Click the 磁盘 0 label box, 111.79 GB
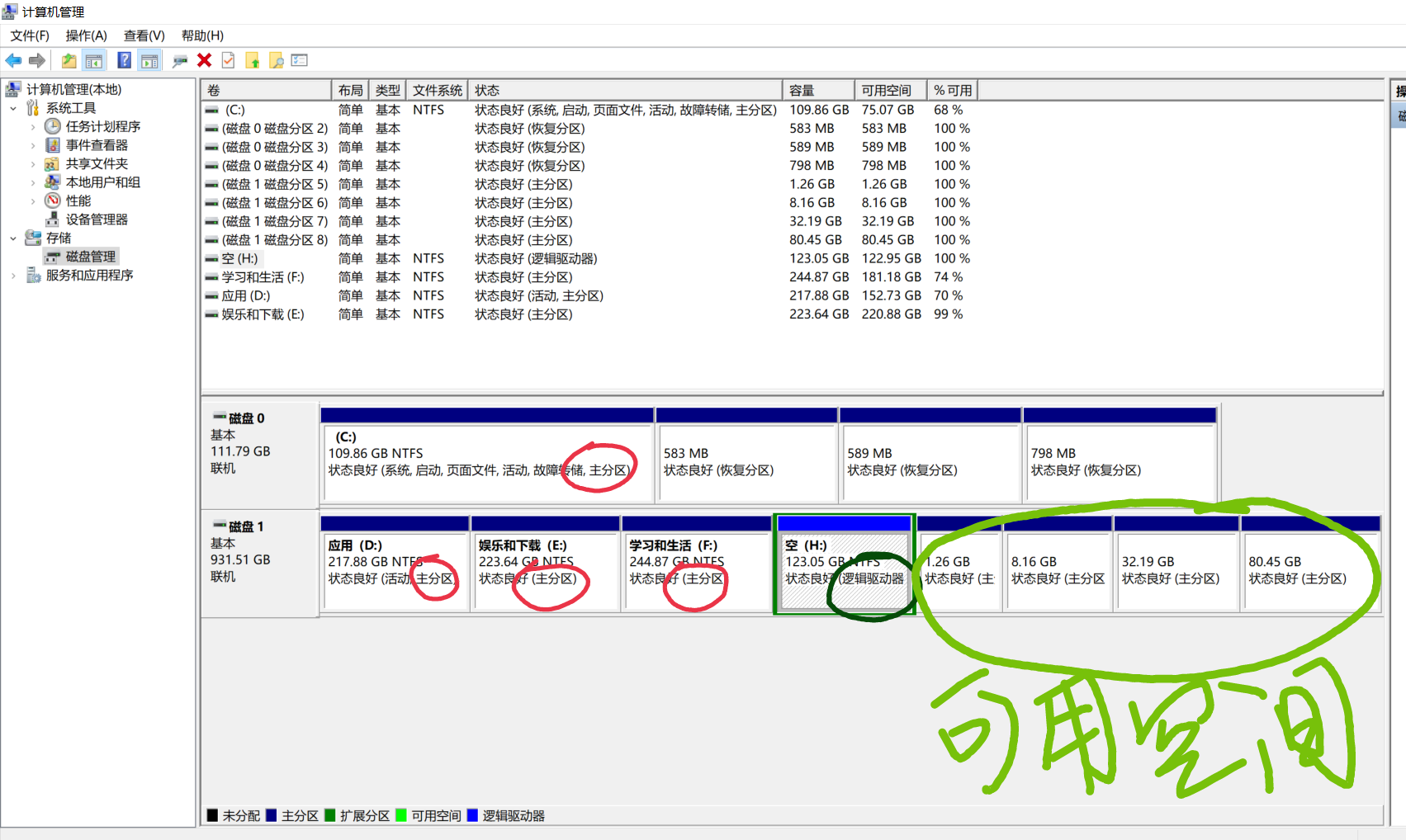This screenshot has height=840, width=1406. pyautogui.click(x=260, y=454)
